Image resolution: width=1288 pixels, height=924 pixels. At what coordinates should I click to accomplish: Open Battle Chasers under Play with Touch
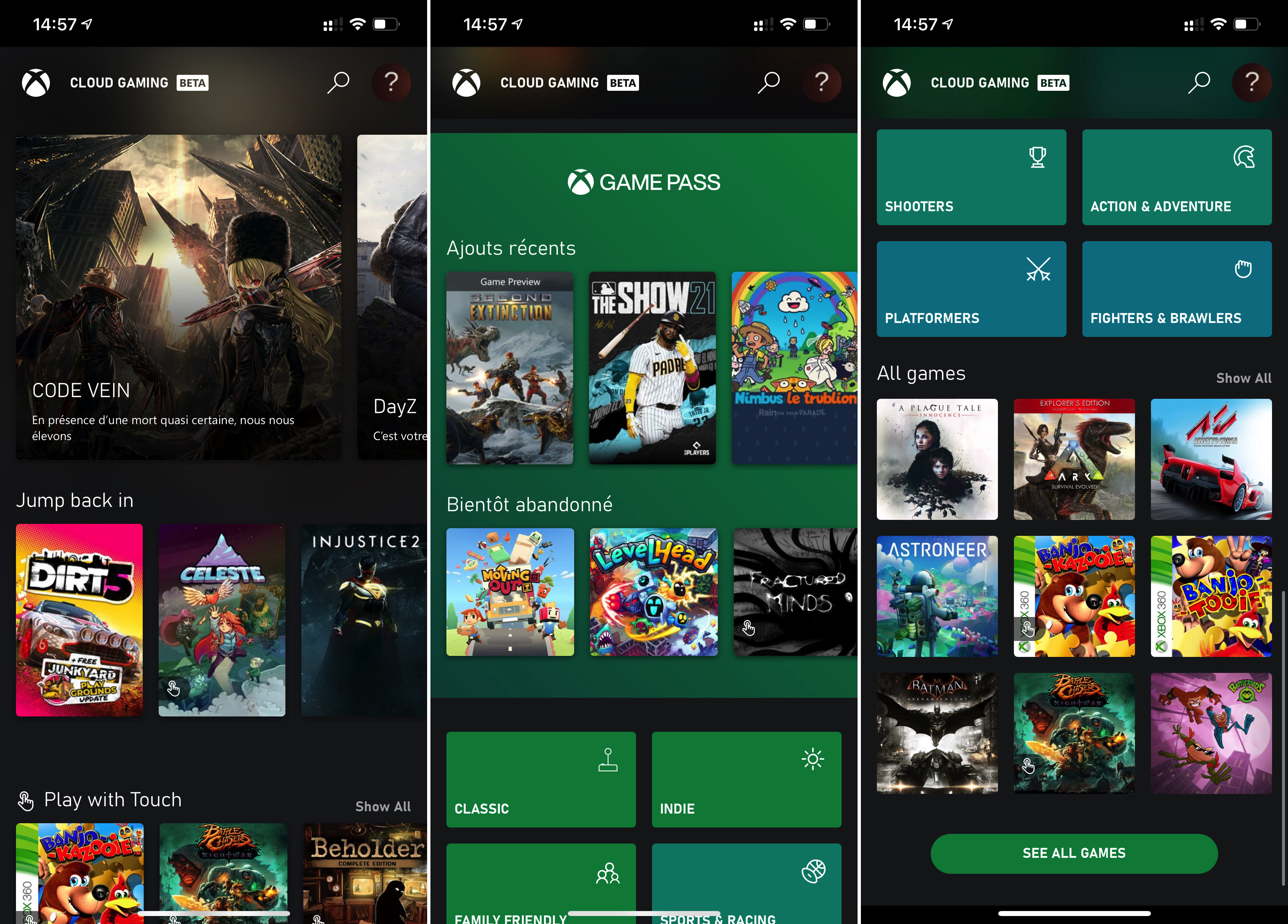(x=223, y=873)
